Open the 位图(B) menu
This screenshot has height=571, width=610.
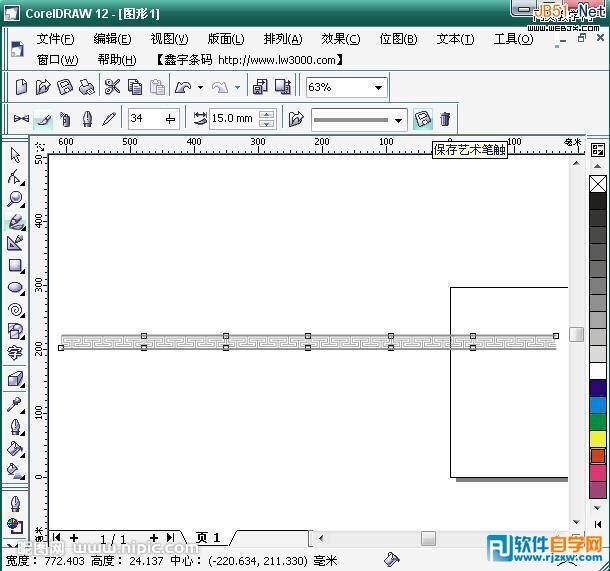398,39
